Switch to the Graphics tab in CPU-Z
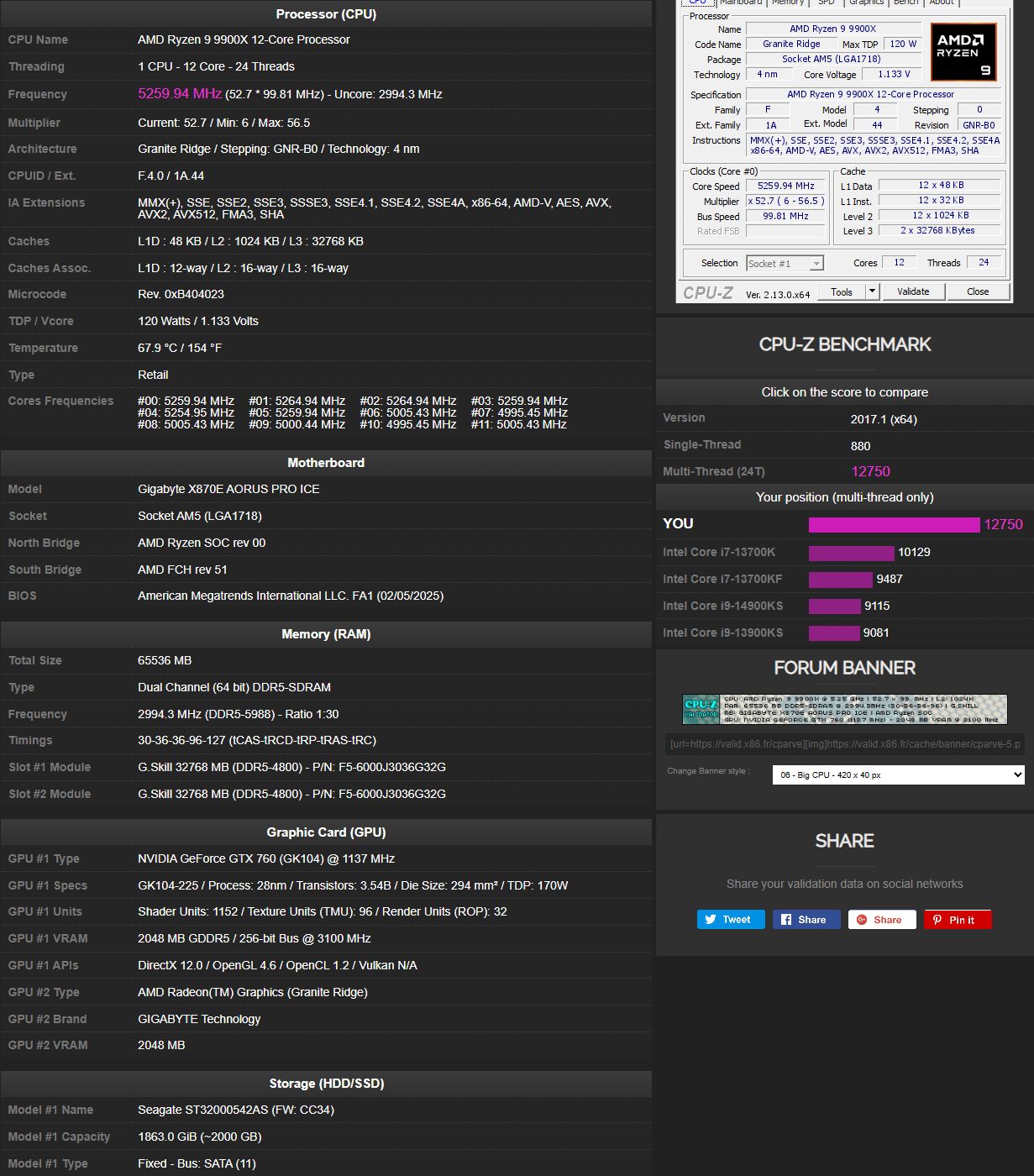The width and height of the screenshot is (1034, 1176). pos(866,3)
